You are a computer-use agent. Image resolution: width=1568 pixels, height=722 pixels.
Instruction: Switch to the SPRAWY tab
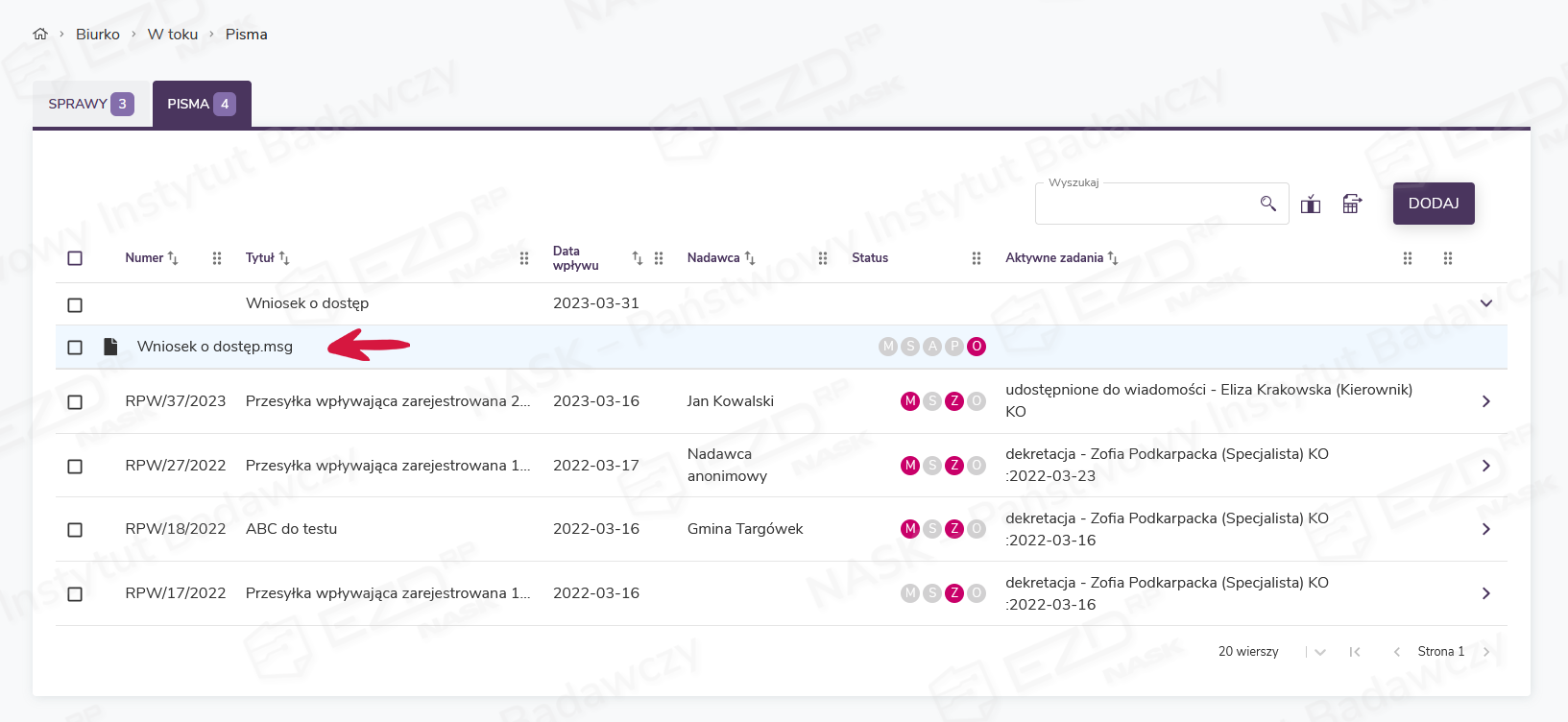tap(90, 104)
